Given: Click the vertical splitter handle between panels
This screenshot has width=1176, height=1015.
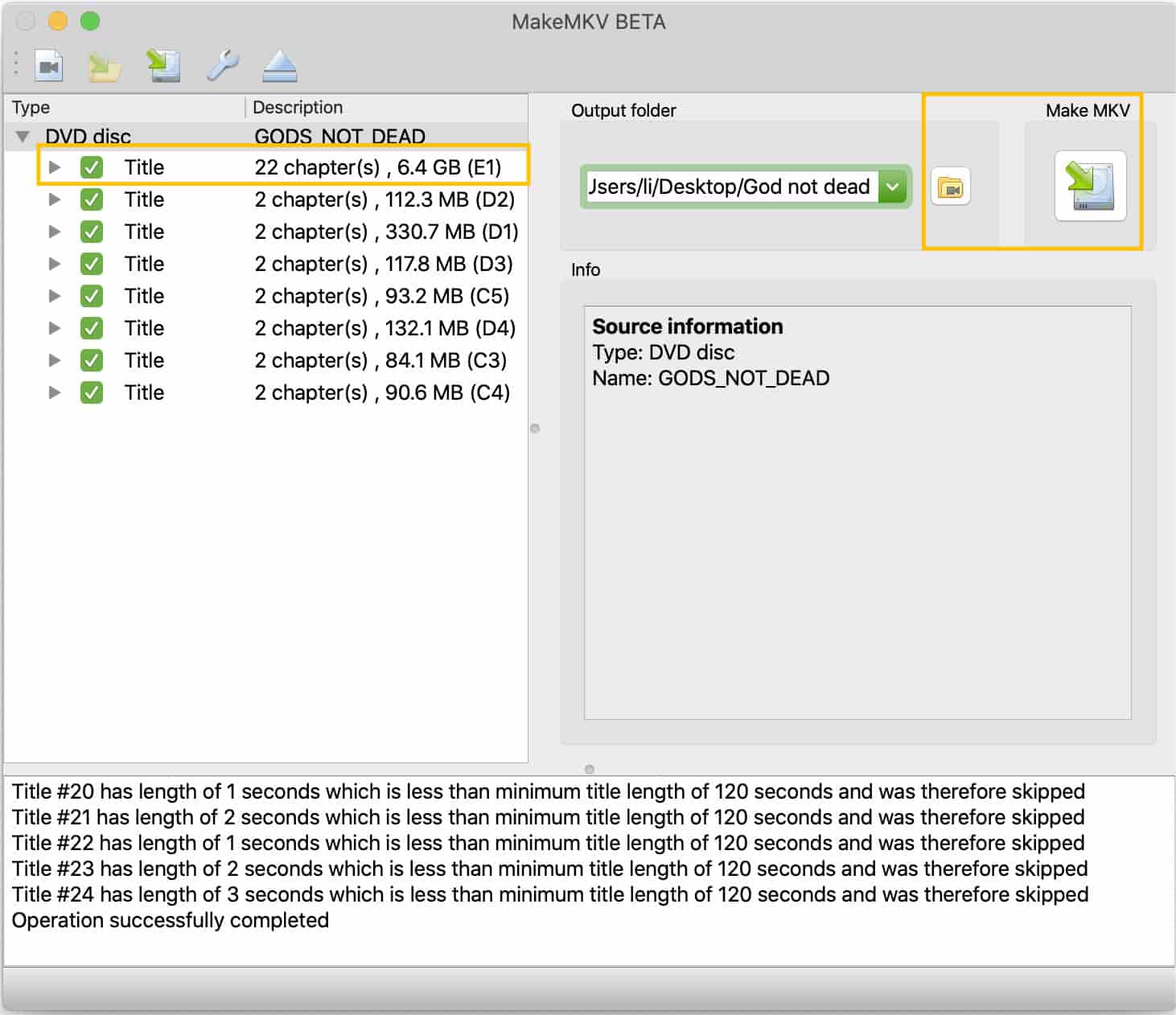Looking at the screenshot, I should click(x=535, y=429).
